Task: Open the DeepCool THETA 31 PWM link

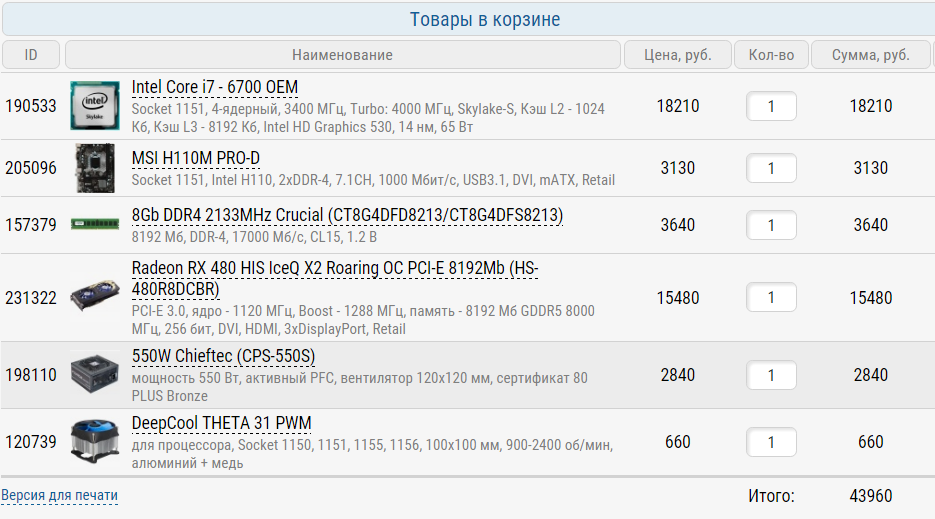Action: [221, 423]
